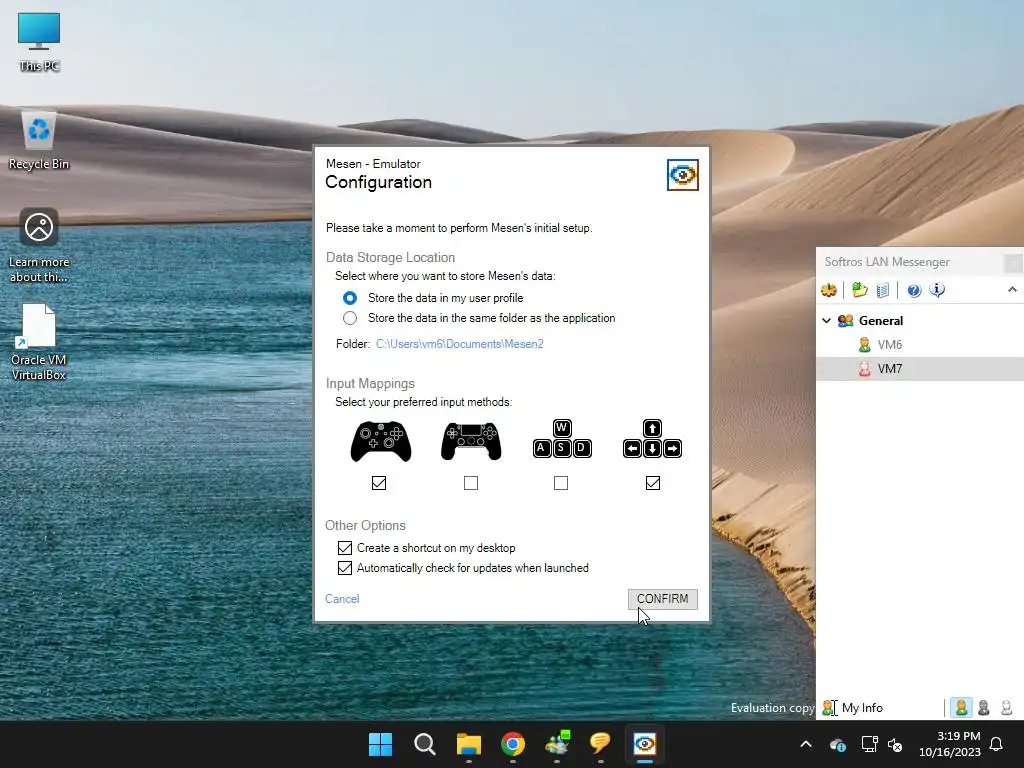Click the Cancel link in Mesen dialog
The width and height of the screenshot is (1024, 768).
[x=342, y=599]
